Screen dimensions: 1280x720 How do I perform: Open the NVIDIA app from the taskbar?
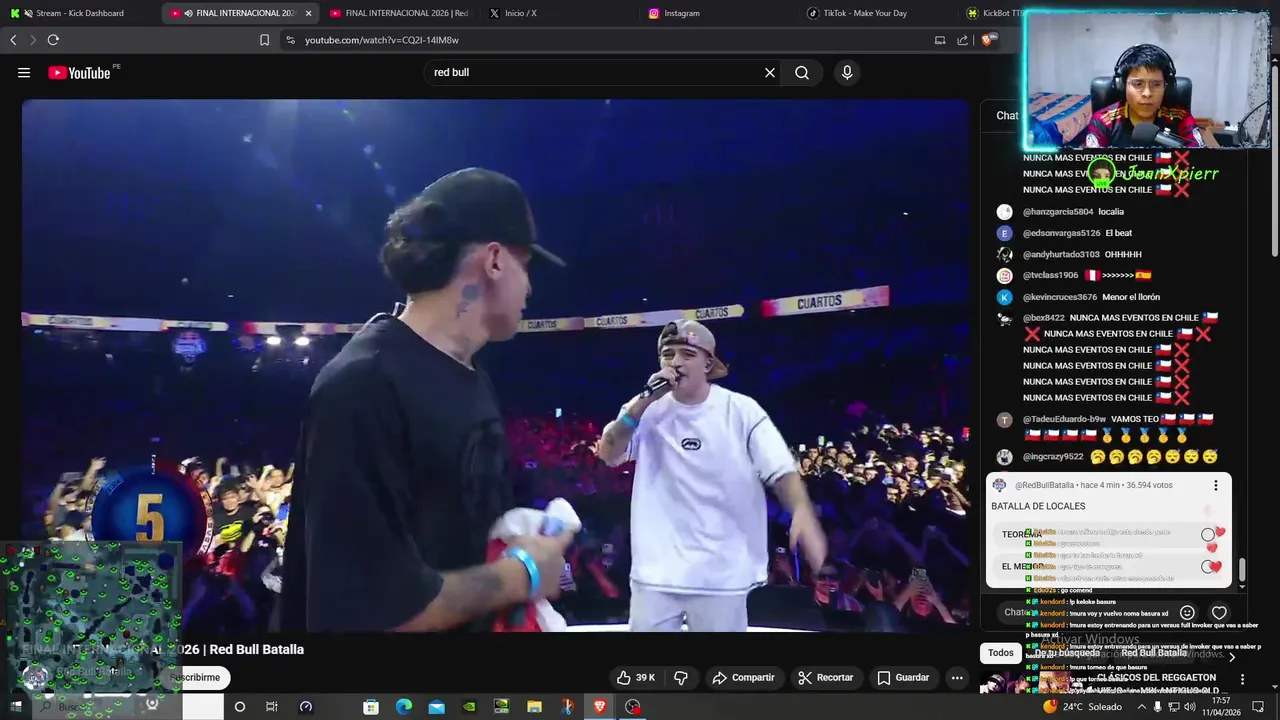click(x=469, y=707)
